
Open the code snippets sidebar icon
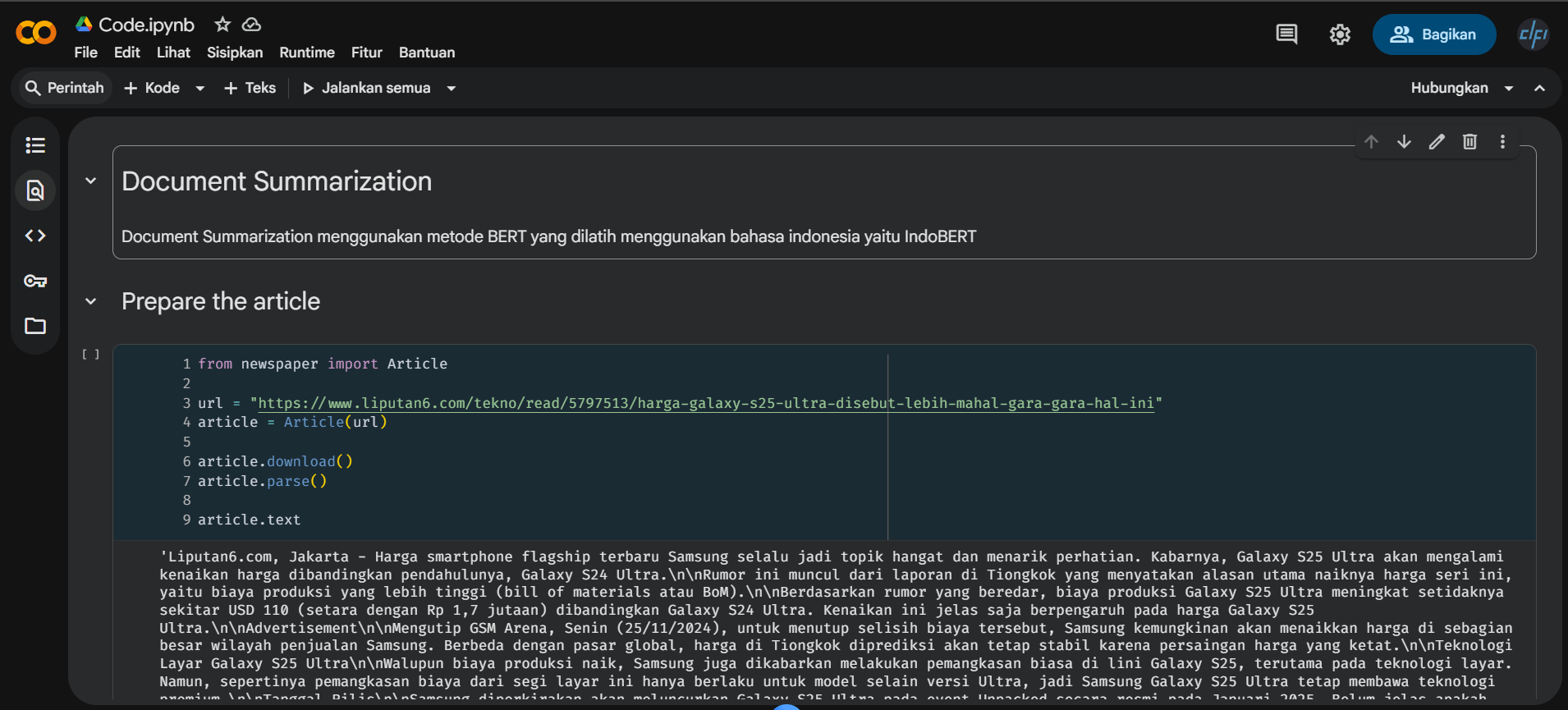35,236
